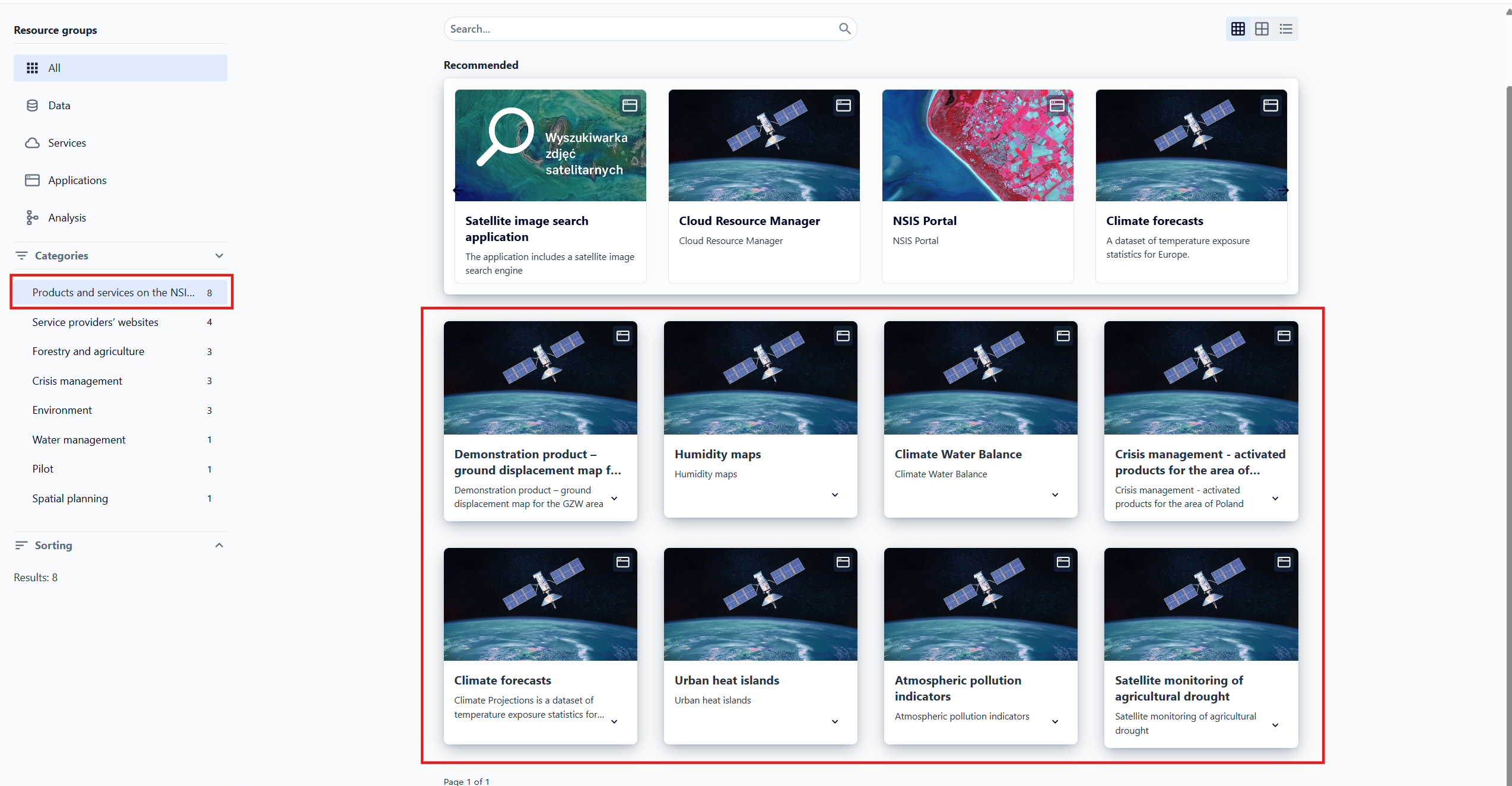Click application icon on Climate Water Balance card
The height and width of the screenshot is (786, 1512).
[x=1063, y=336]
